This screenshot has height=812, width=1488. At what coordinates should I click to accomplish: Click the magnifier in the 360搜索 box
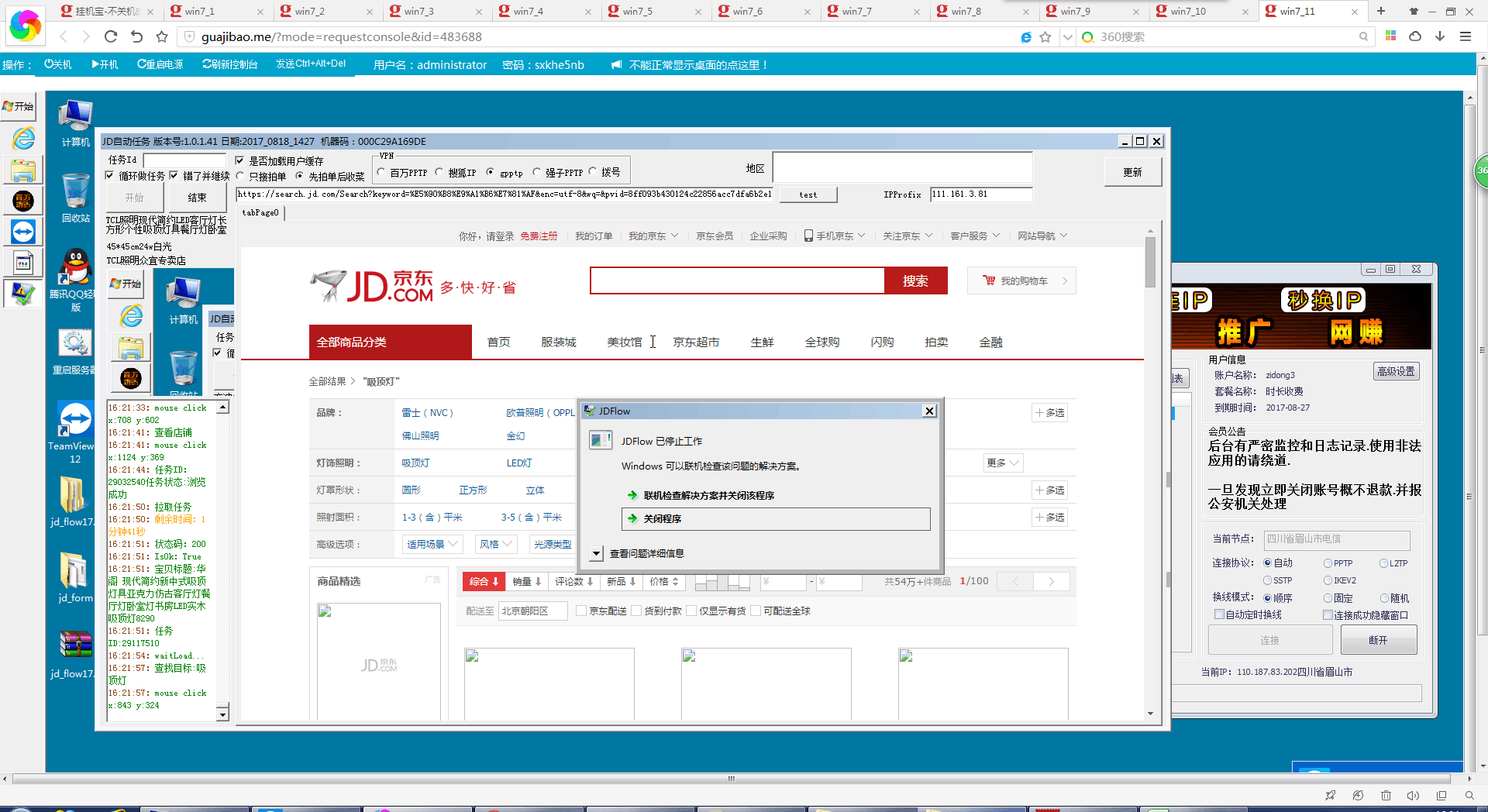1363,36
